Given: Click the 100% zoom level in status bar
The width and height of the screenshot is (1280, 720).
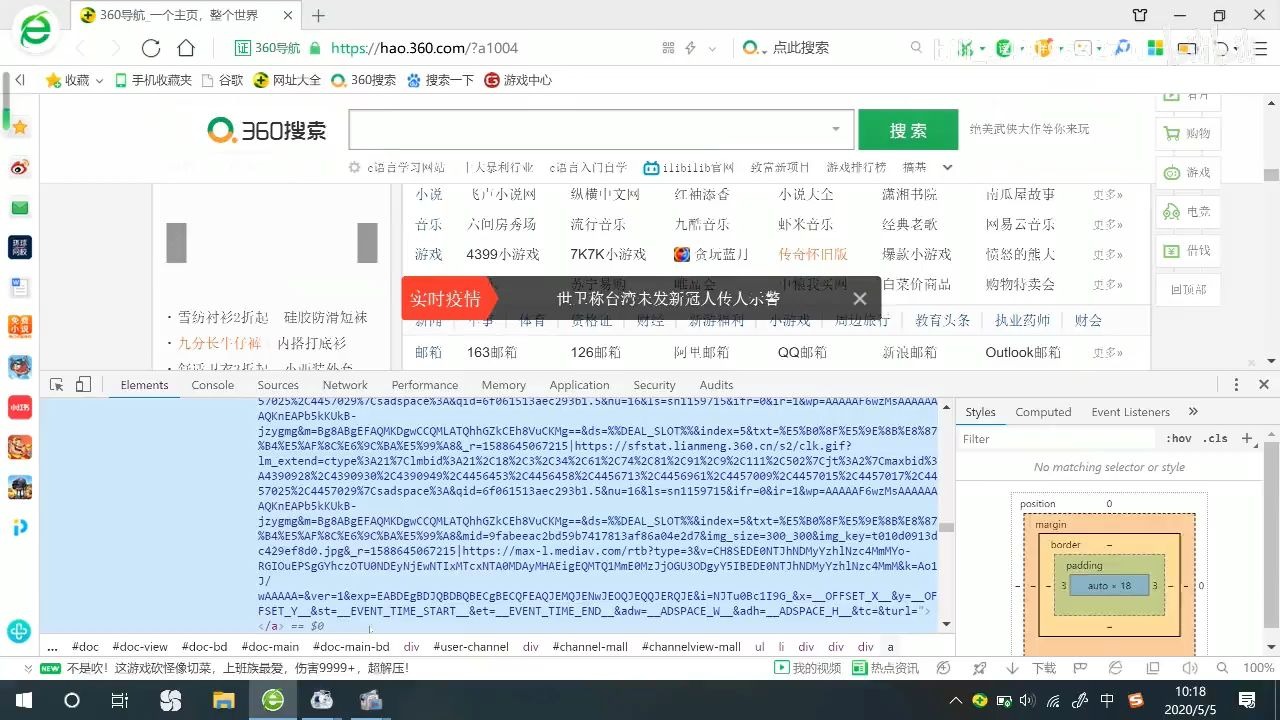Looking at the screenshot, I should [1258, 668].
